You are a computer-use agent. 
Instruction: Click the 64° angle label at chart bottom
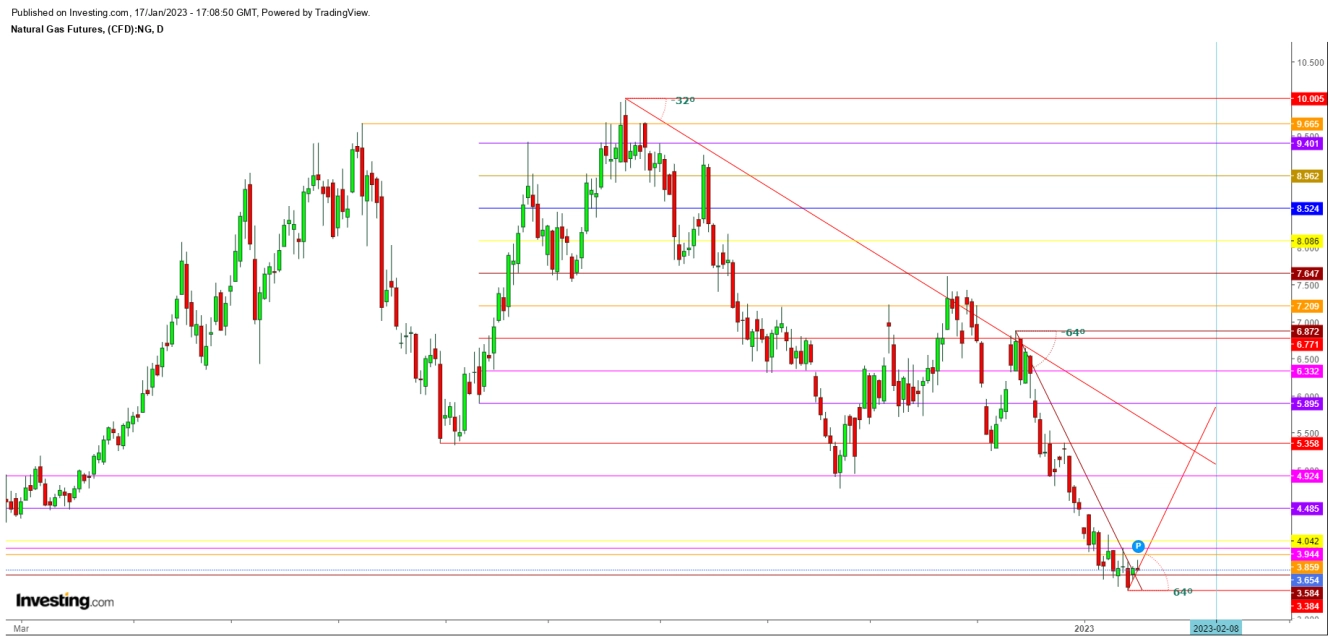click(1183, 592)
